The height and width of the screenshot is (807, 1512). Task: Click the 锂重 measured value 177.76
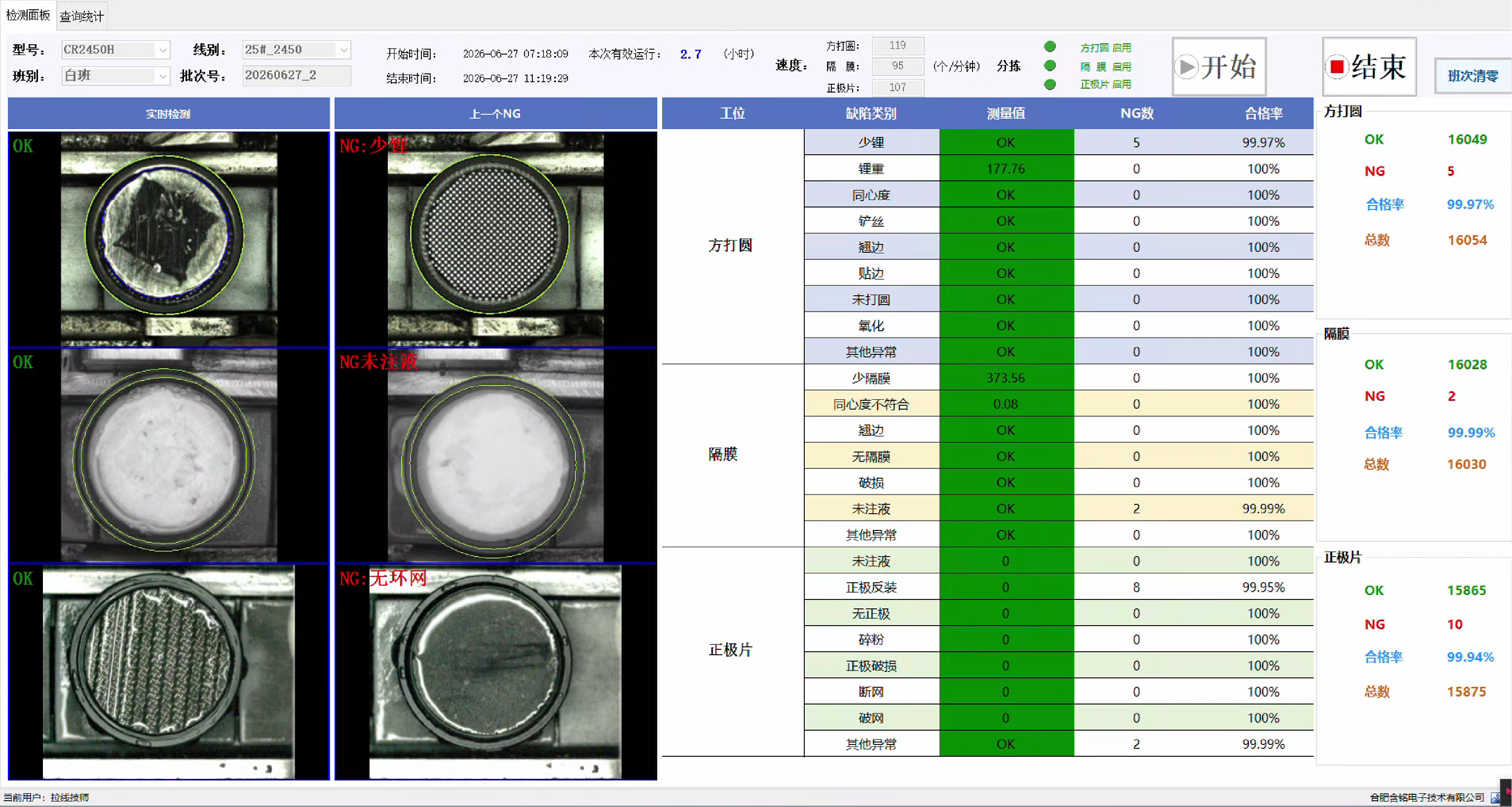[x=1006, y=169]
